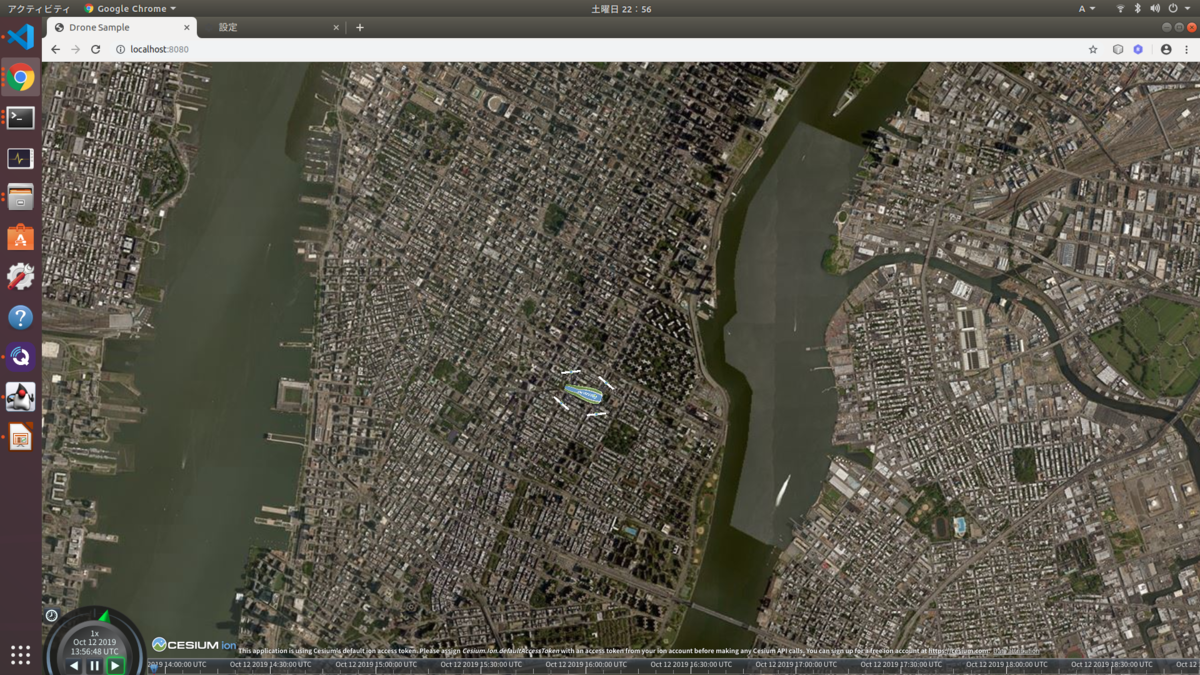1200x675 pixels.
Task: Go back in browser history
Action: [55, 49]
